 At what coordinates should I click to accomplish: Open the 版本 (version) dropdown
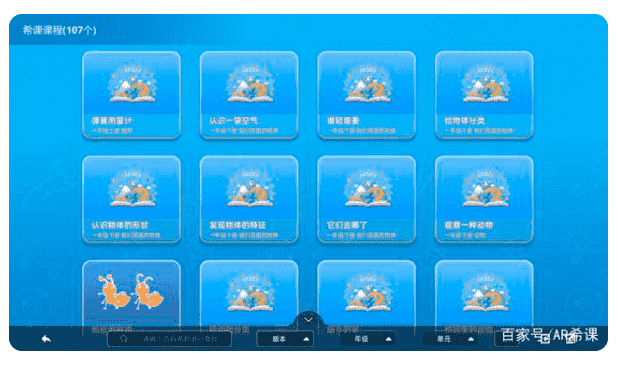point(285,339)
